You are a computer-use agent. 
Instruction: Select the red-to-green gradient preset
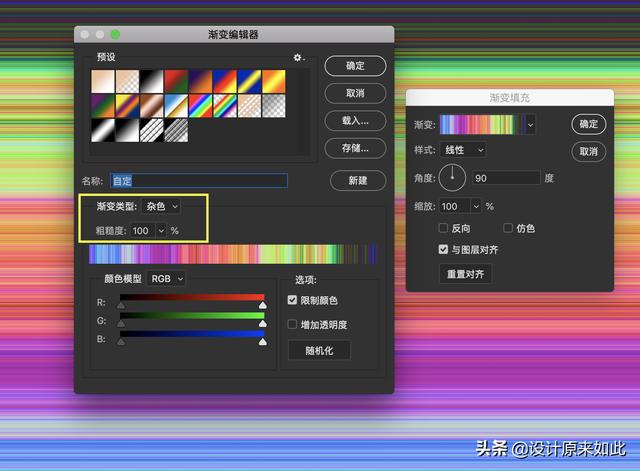176,82
